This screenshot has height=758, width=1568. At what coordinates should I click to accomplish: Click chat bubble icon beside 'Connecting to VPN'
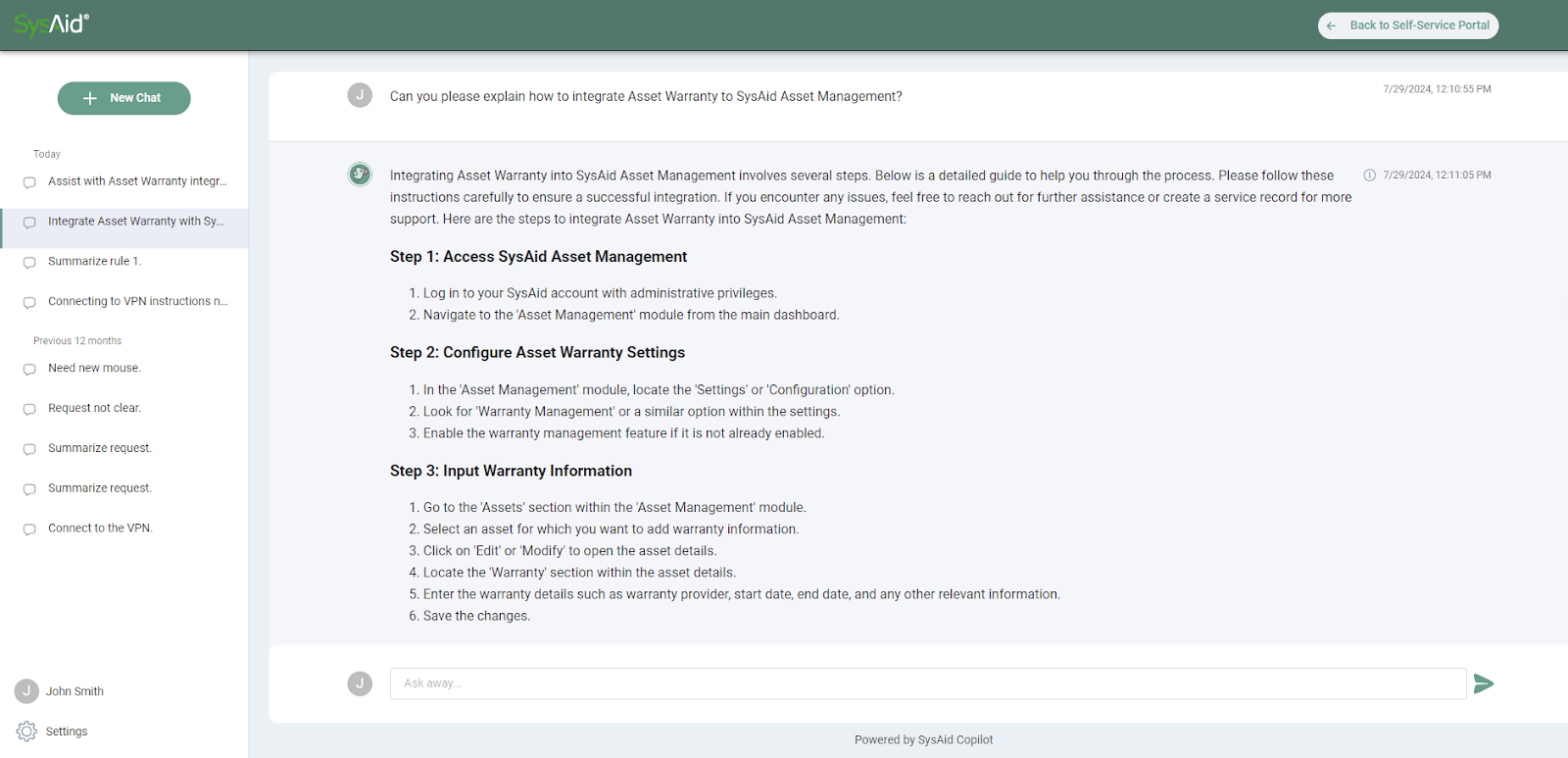29,303
